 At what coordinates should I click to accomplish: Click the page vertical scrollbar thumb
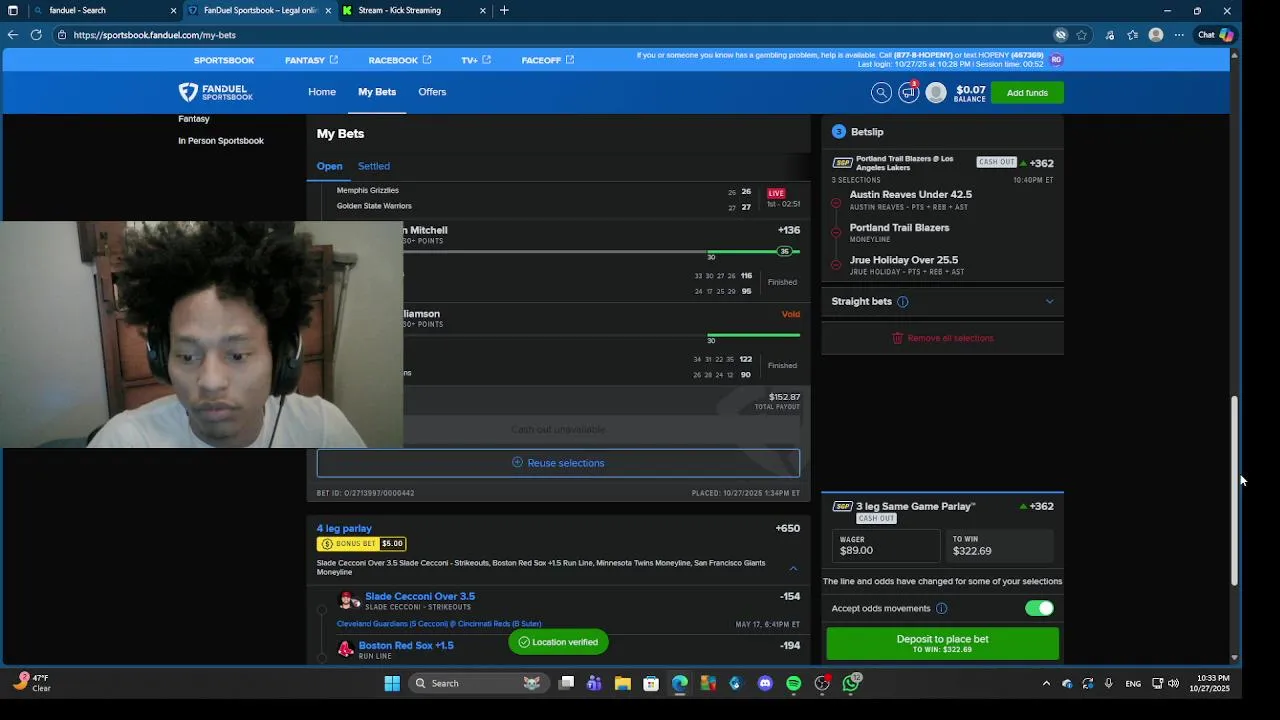[1234, 490]
